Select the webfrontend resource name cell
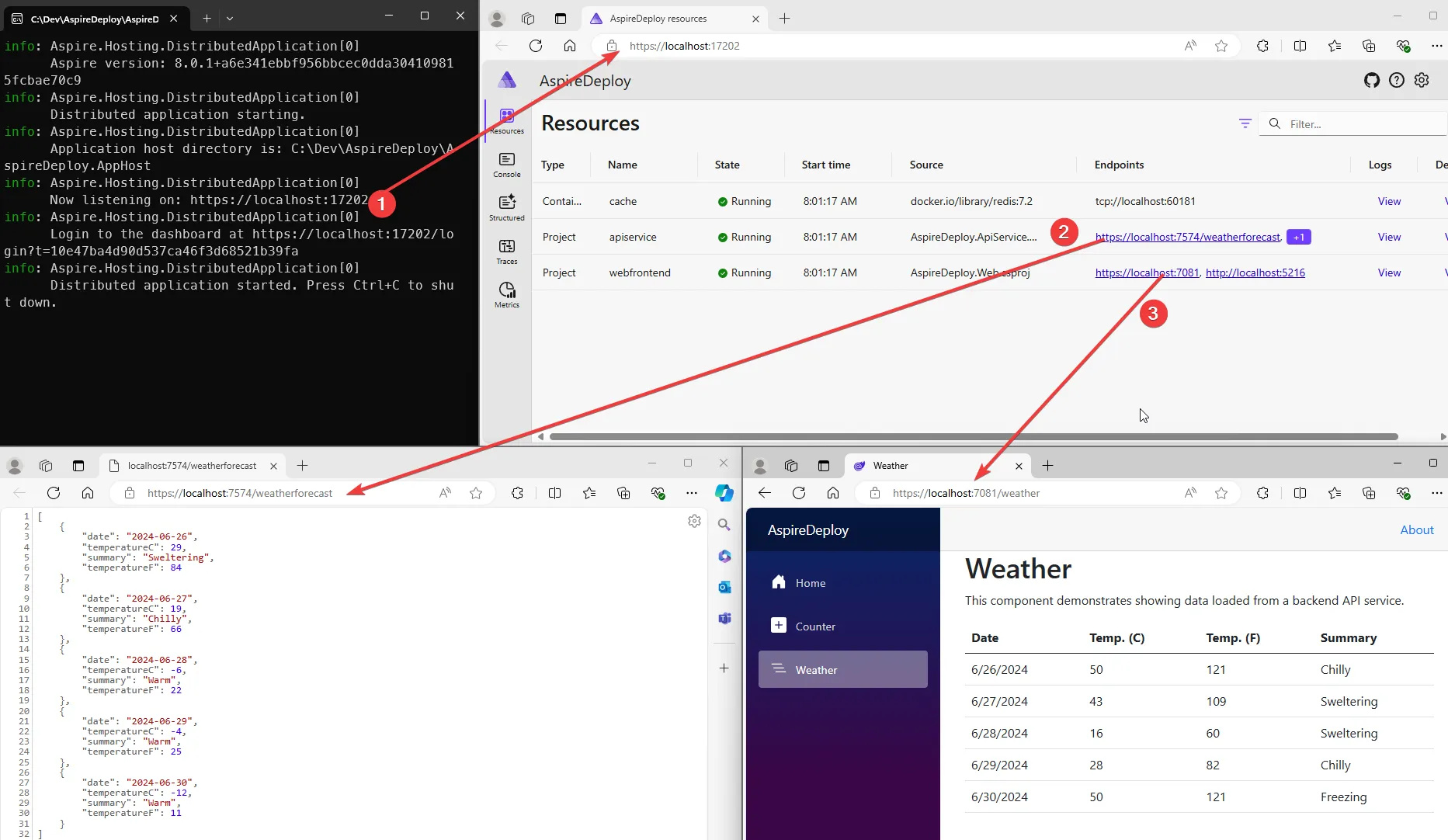 640,272
